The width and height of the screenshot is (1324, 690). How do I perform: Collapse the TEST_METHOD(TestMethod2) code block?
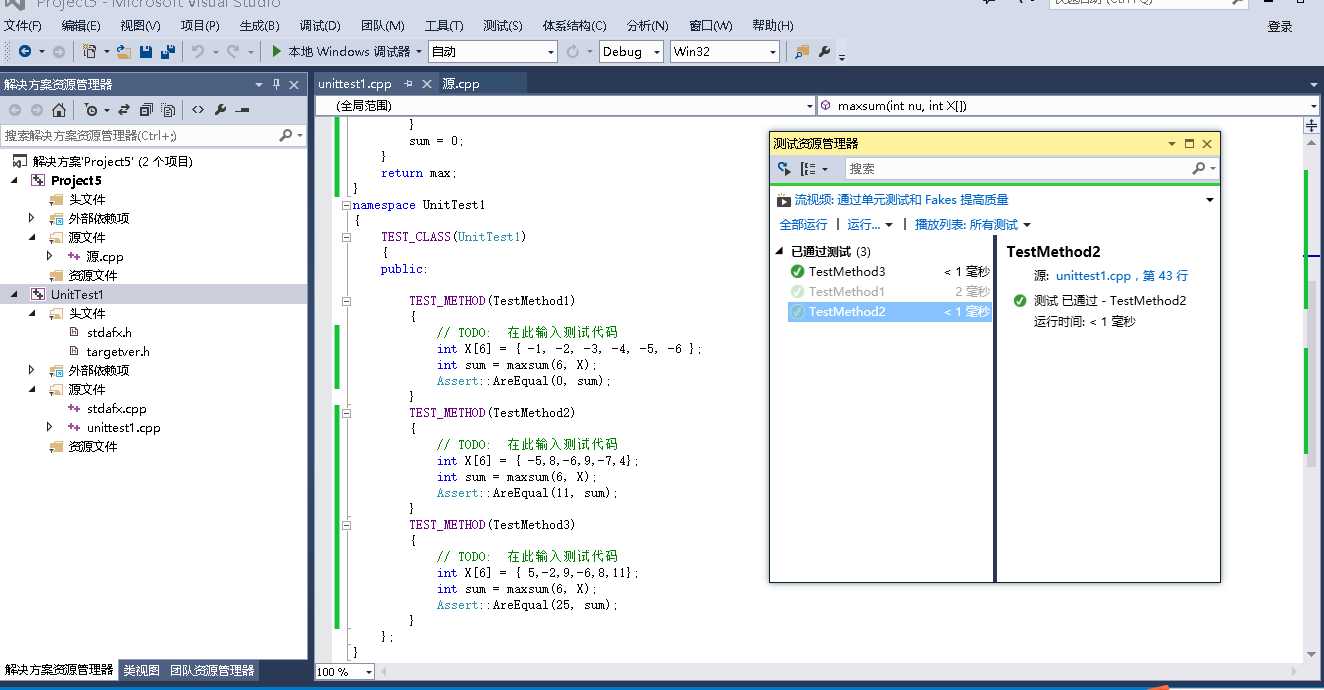tap(346, 412)
